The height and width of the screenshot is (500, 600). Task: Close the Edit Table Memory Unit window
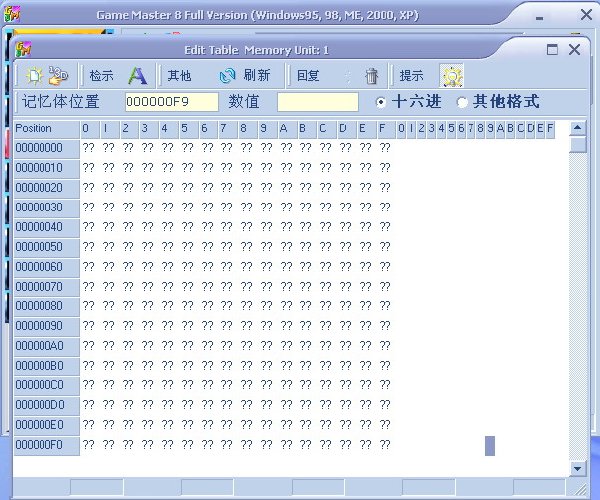(x=574, y=49)
